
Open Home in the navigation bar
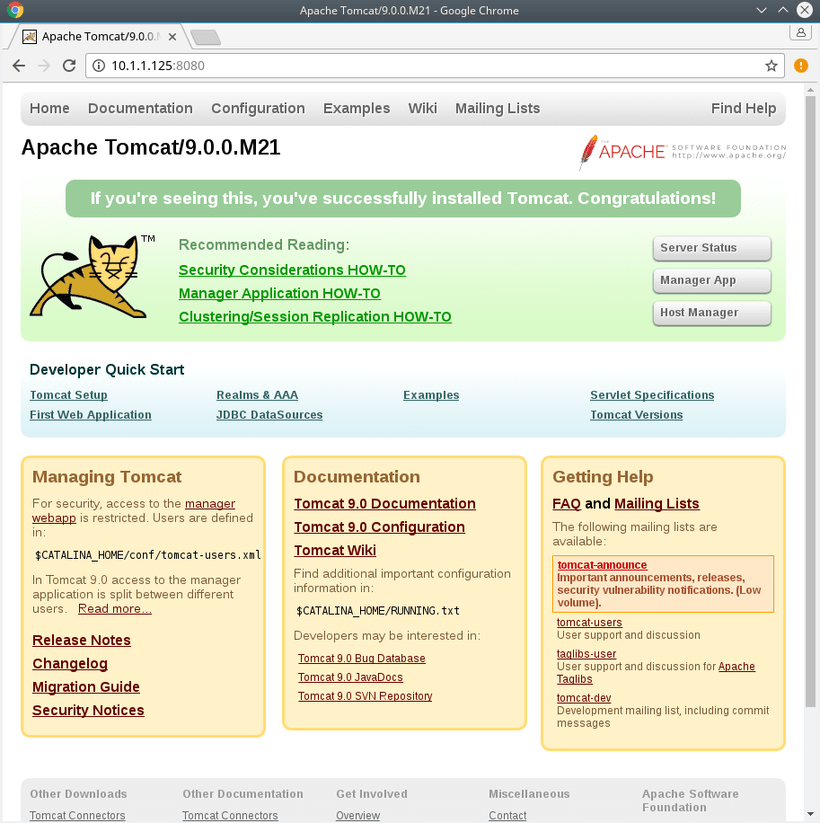[x=49, y=108]
